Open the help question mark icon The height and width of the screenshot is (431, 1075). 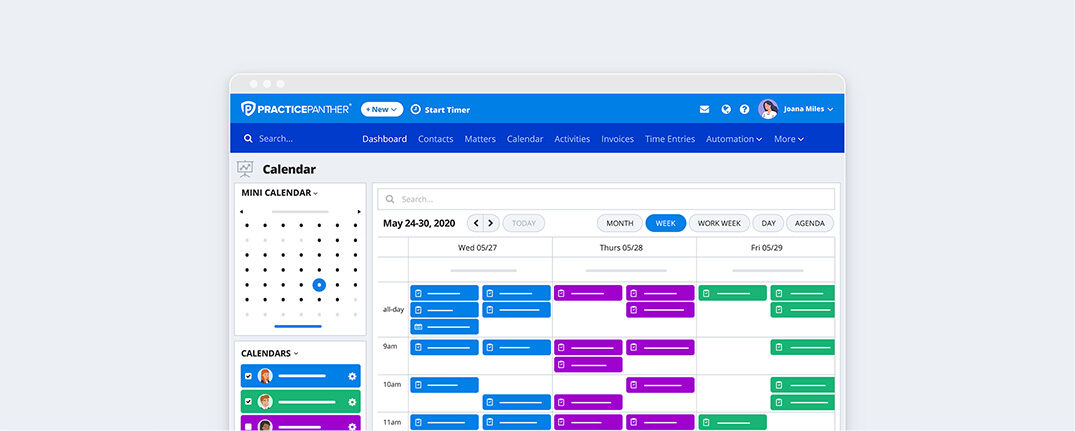coord(745,110)
